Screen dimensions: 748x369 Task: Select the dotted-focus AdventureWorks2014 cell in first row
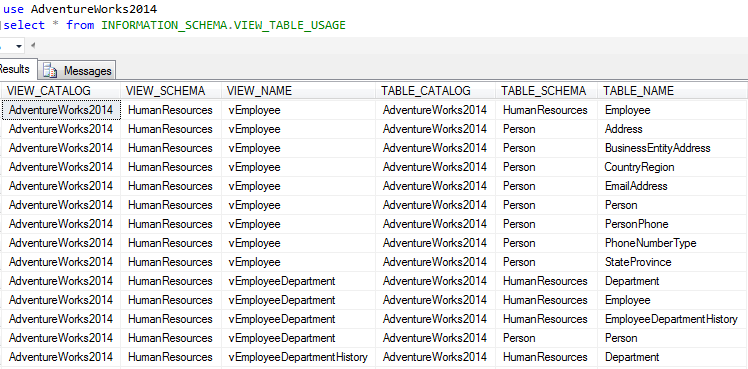click(x=61, y=110)
